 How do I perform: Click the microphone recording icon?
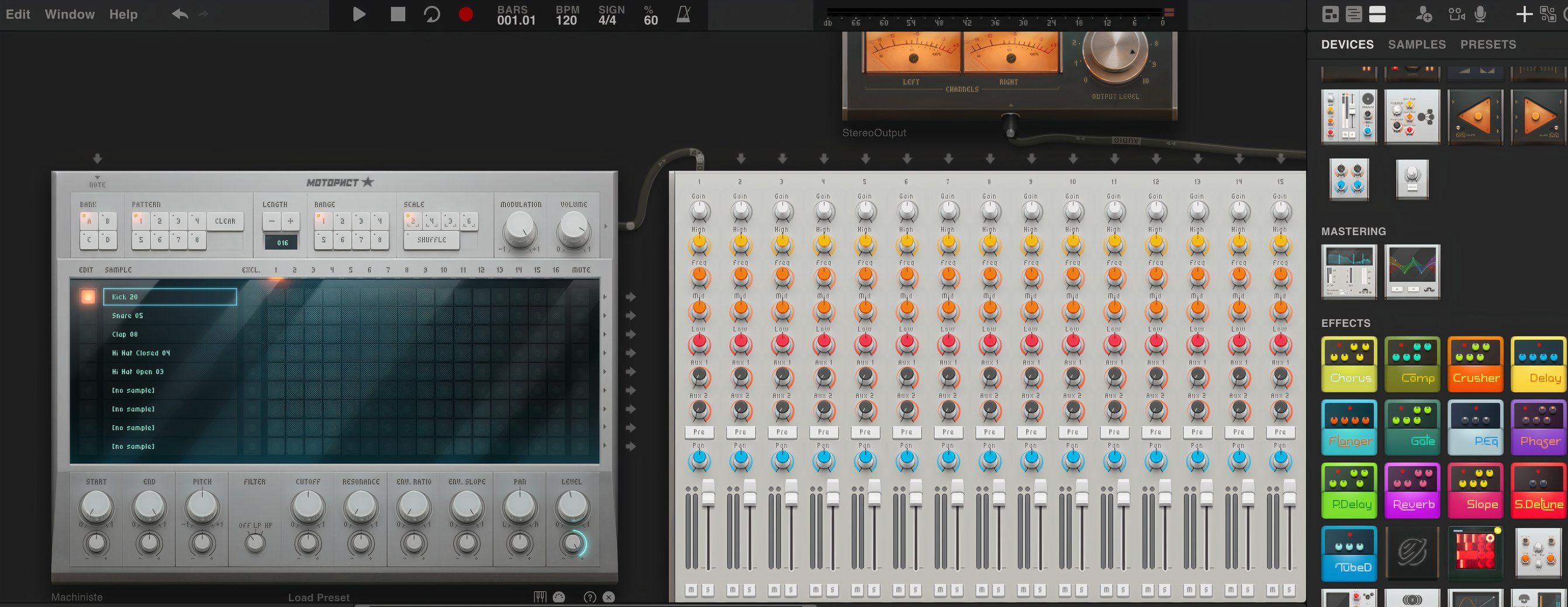1480,14
